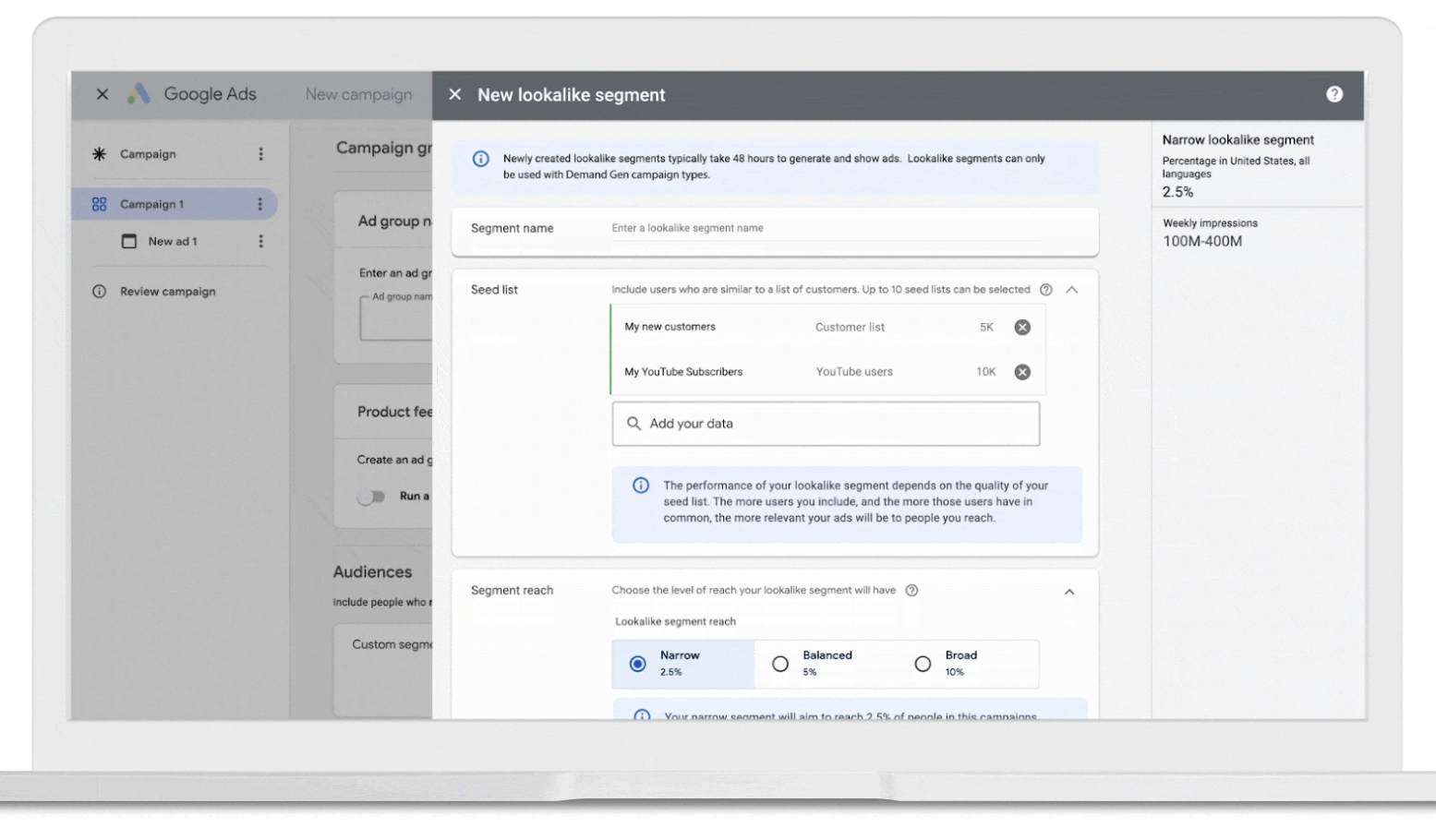
Task: Open Review campaign step
Action: [x=167, y=292]
